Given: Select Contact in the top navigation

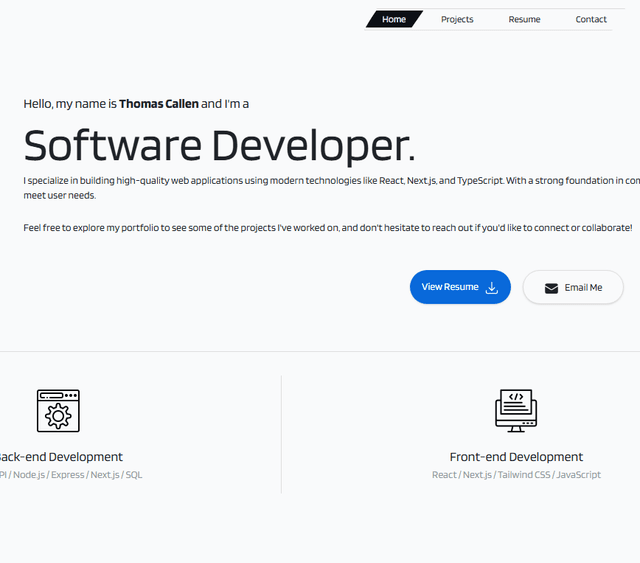Looking at the screenshot, I should (x=591, y=19).
